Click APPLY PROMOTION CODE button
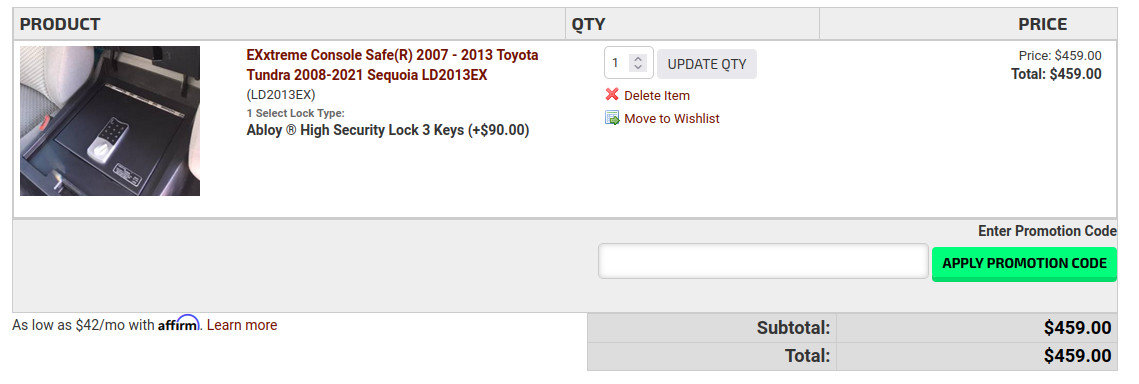This screenshot has height=384, width=1139. [x=1024, y=263]
